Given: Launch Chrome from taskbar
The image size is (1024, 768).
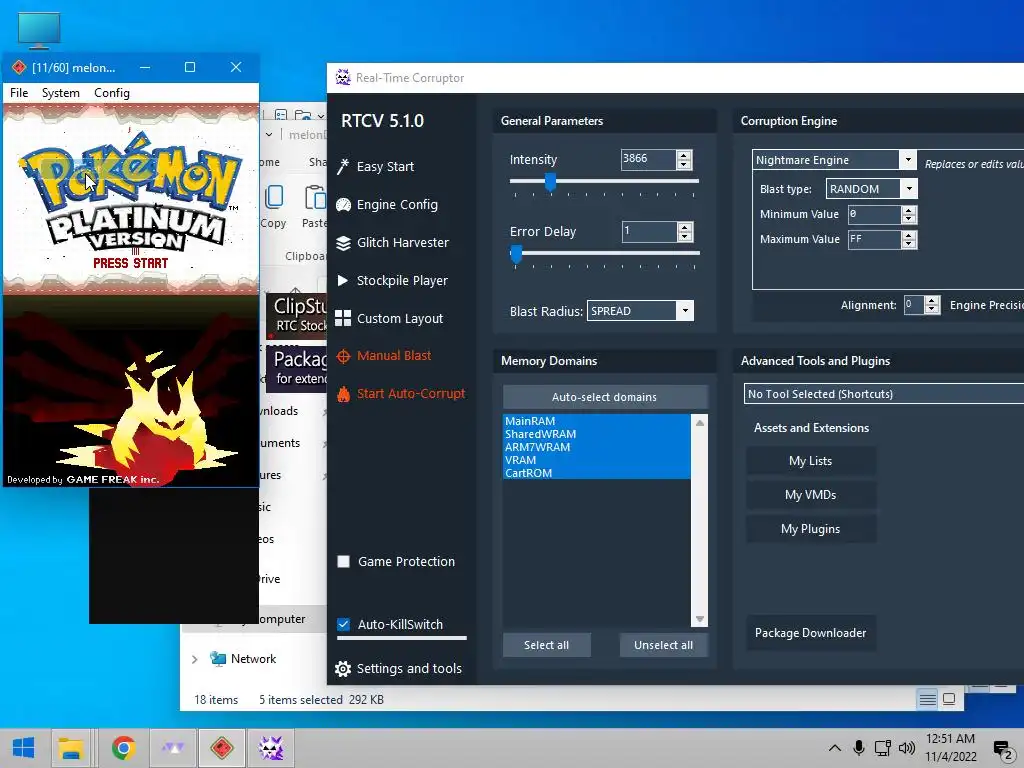Looking at the screenshot, I should click(123, 748).
